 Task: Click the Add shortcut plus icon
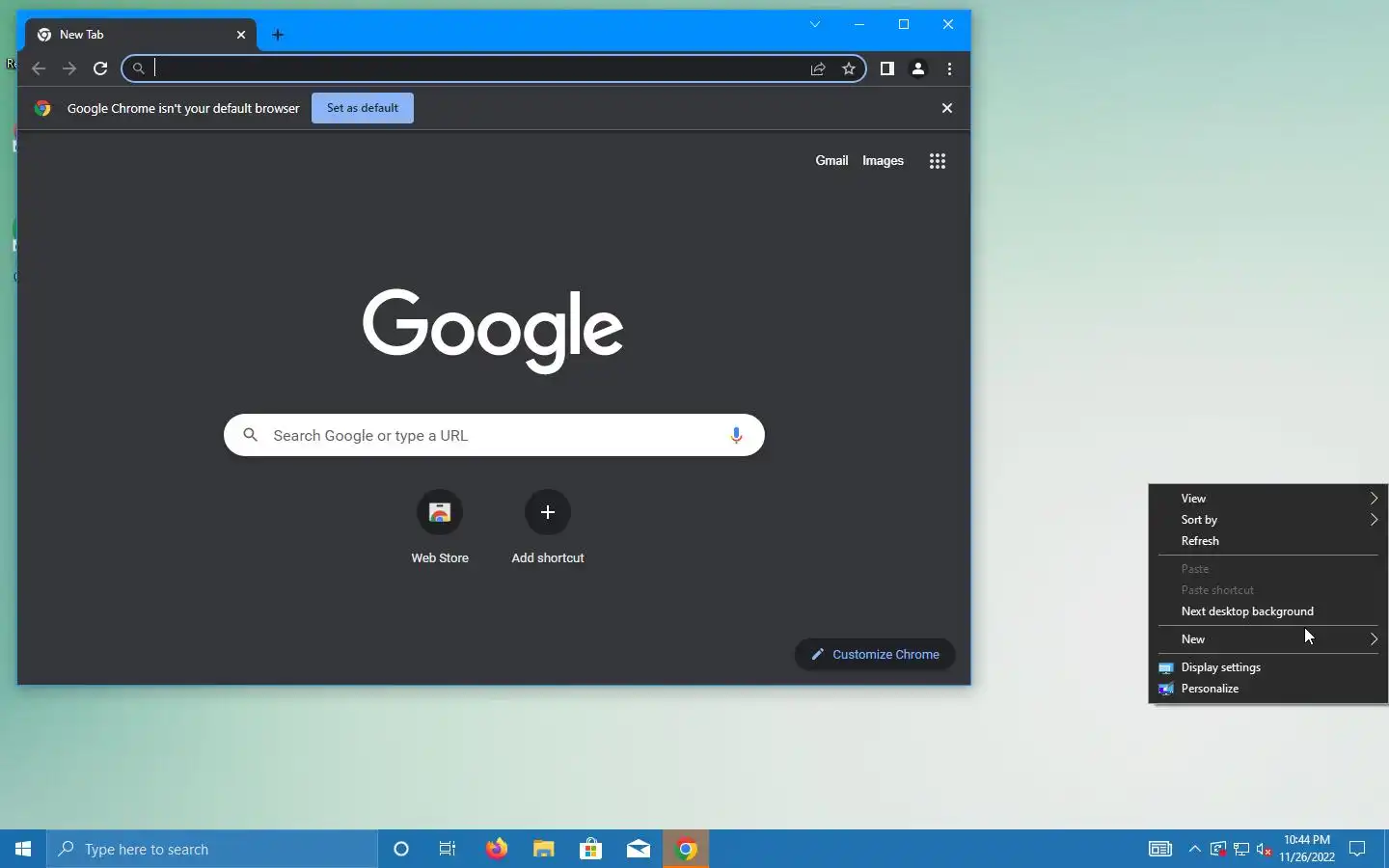click(548, 512)
